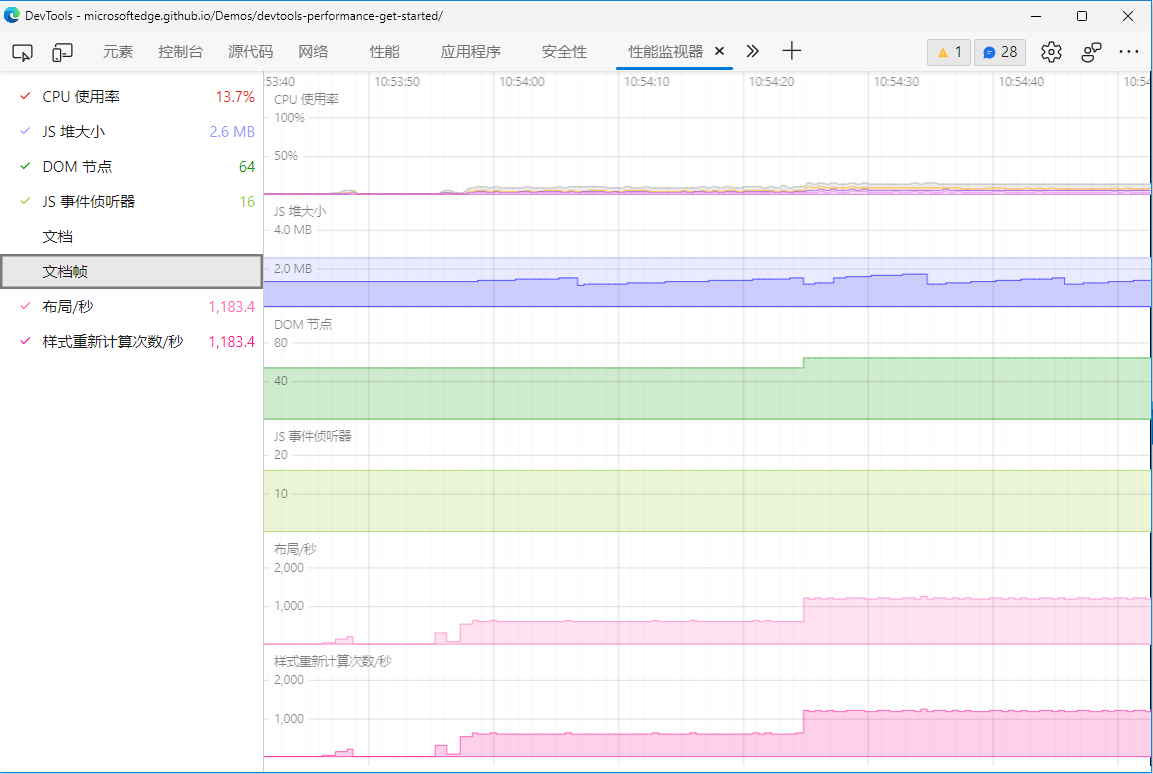Close the 性能监视器 tab
Screen dimensions: 1153x774
pyautogui.click(x=719, y=51)
